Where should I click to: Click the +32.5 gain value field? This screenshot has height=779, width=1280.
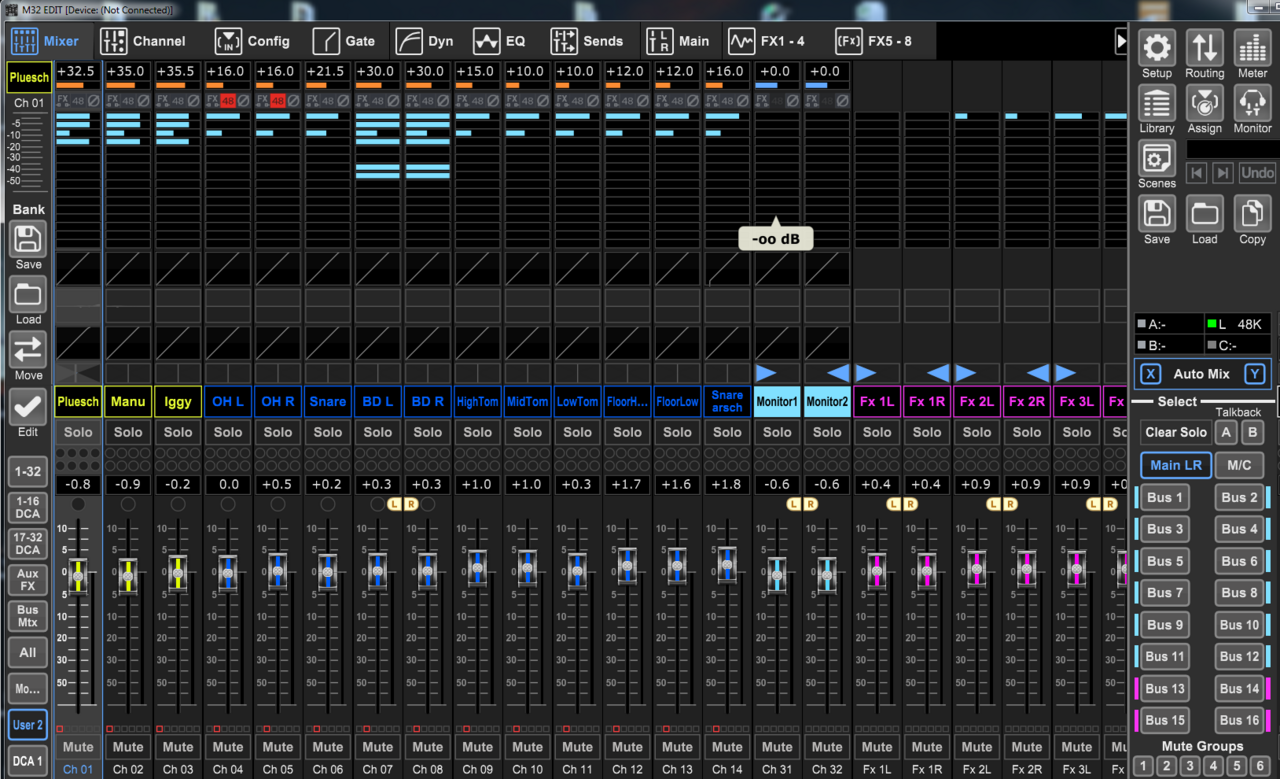tap(77, 72)
